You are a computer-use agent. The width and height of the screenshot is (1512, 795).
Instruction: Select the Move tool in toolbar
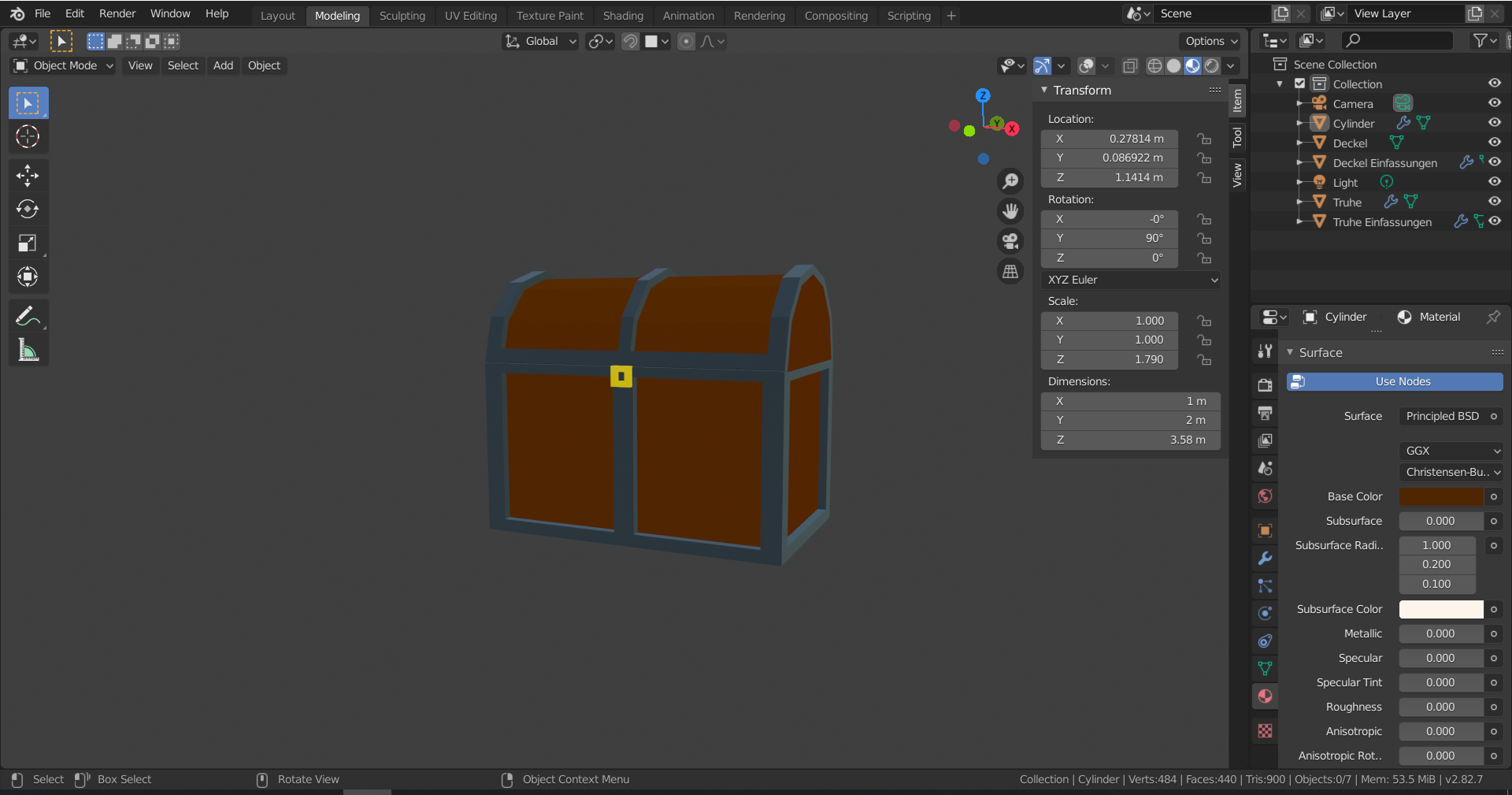pos(28,175)
